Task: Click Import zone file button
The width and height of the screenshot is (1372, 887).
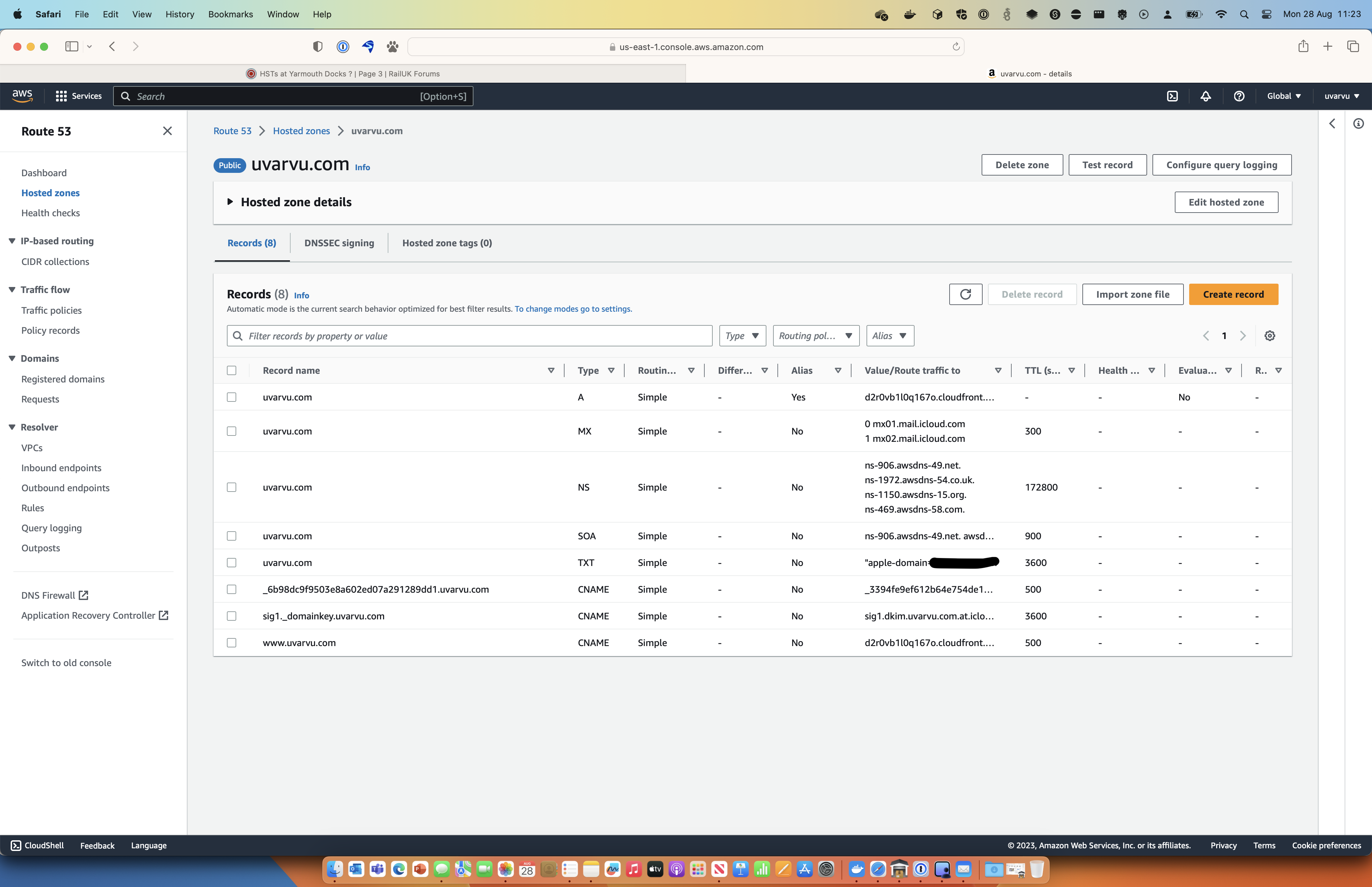Action: pos(1132,294)
